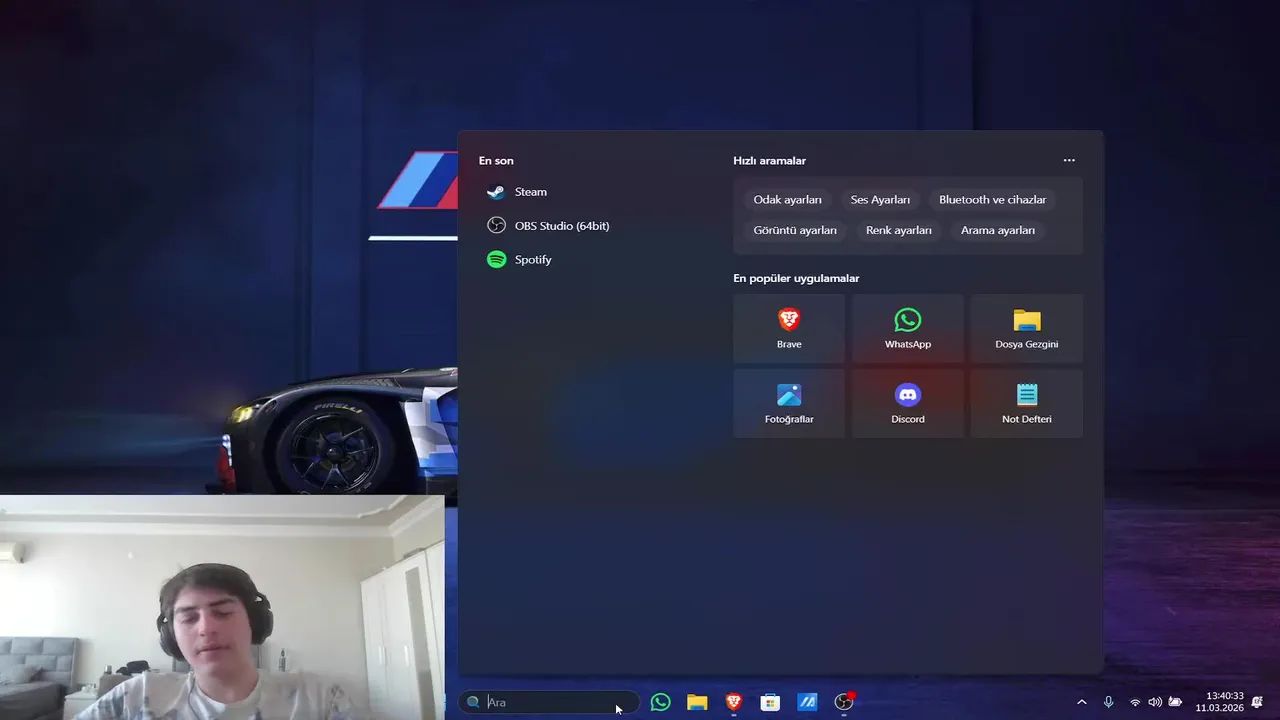Click the OBS Studio taskbar icon
The width and height of the screenshot is (1280, 720).
tap(844, 702)
